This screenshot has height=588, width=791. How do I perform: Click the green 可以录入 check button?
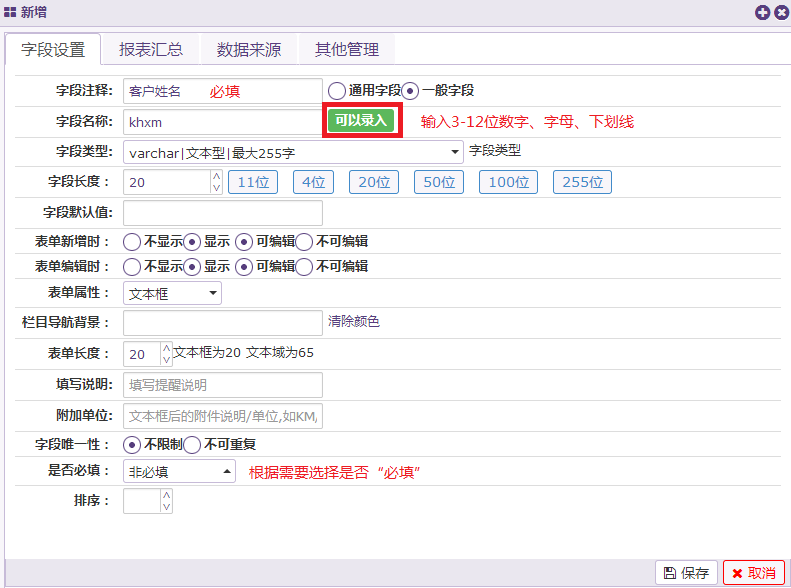tap(360, 121)
